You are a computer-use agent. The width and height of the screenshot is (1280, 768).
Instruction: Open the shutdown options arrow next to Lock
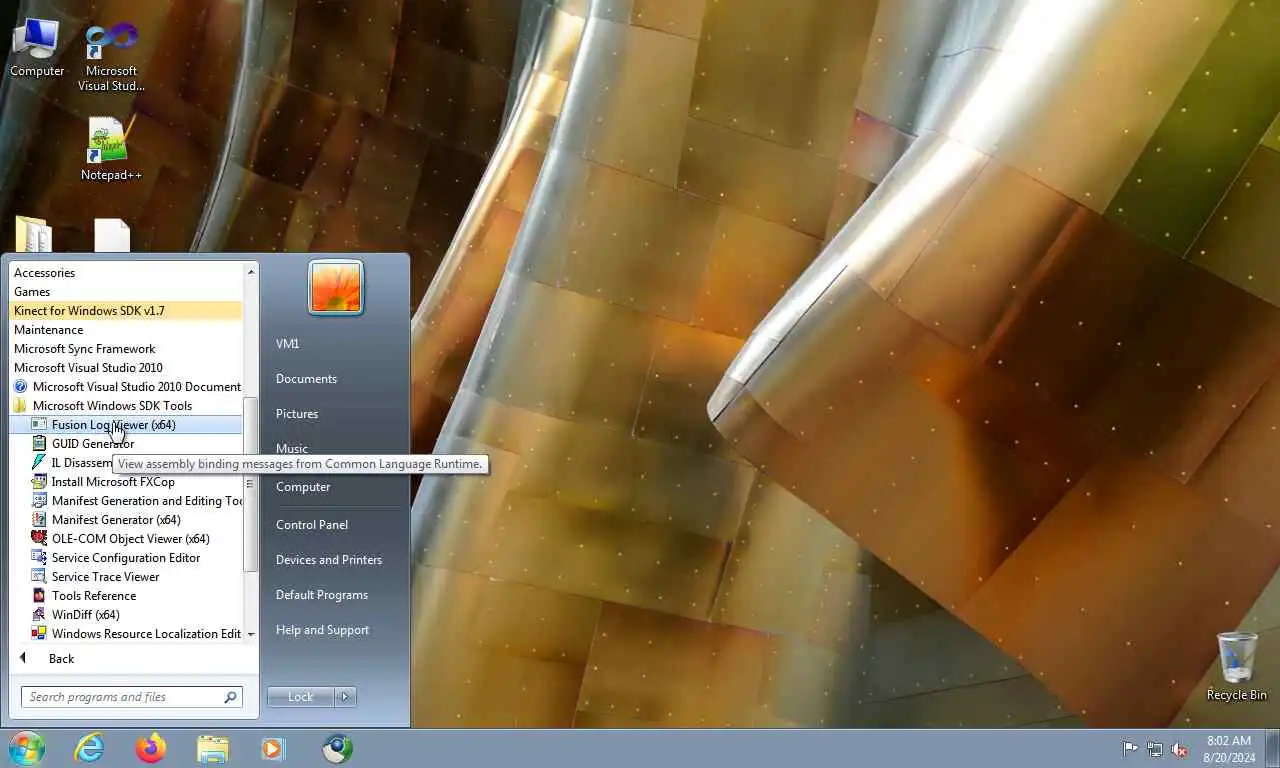(345, 697)
